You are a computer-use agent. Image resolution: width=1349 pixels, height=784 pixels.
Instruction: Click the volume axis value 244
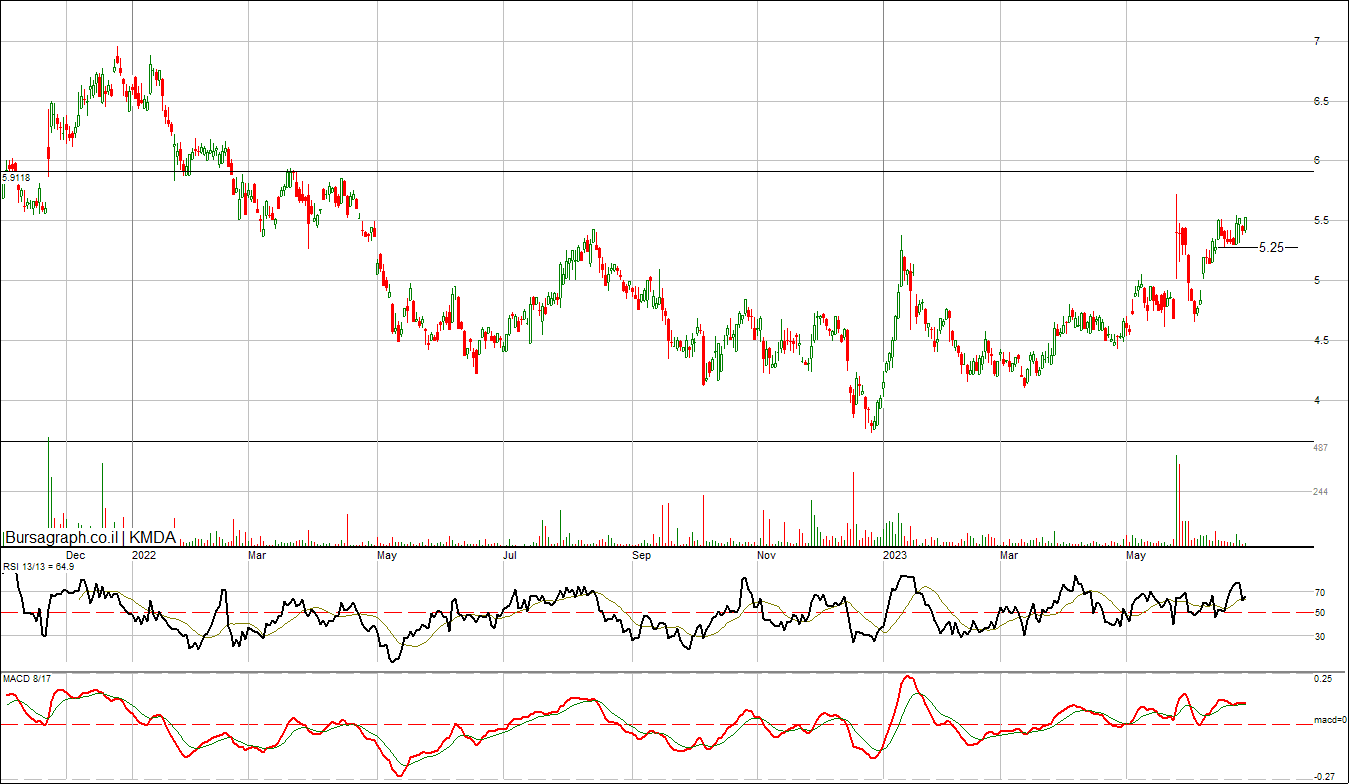point(1320,492)
